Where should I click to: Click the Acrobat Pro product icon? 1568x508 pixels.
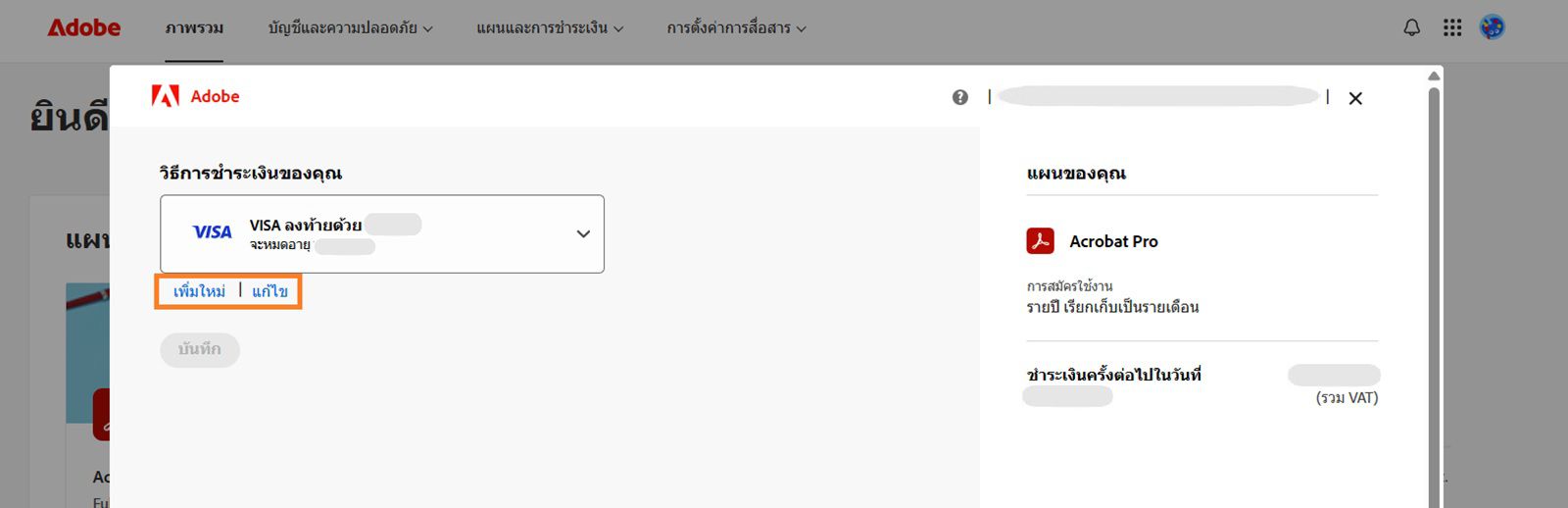(x=1040, y=240)
